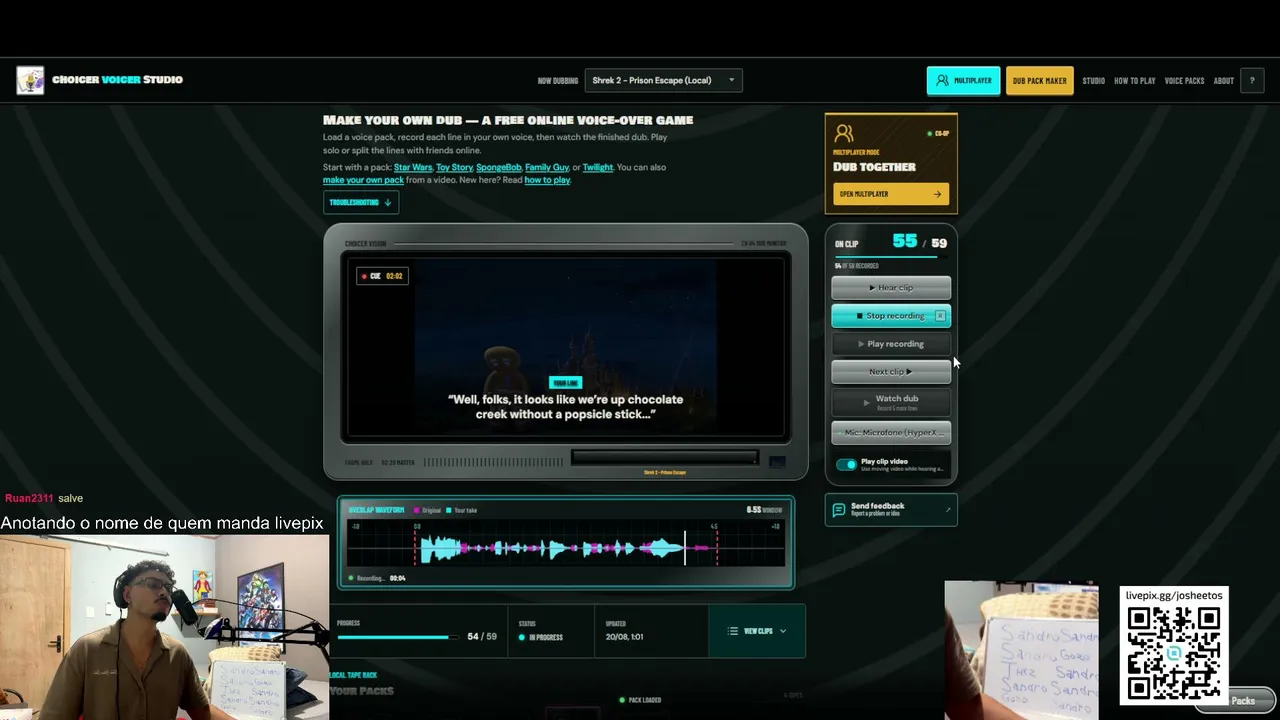The width and height of the screenshot is (1280, 720).
Task: Click the CUE 02:02 indicator on the monitor
Action: 381,276
